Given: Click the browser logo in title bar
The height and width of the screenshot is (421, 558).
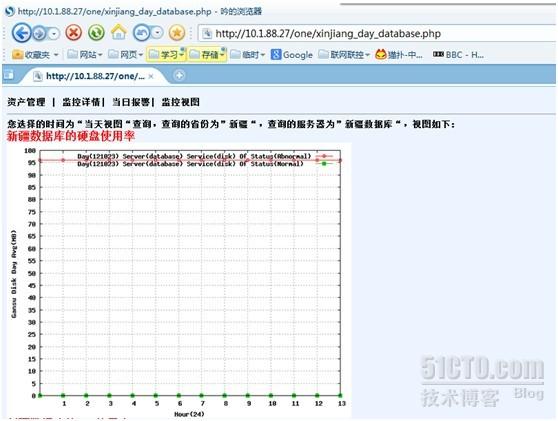Looking at the screenshot, I should tap(10, 11).
